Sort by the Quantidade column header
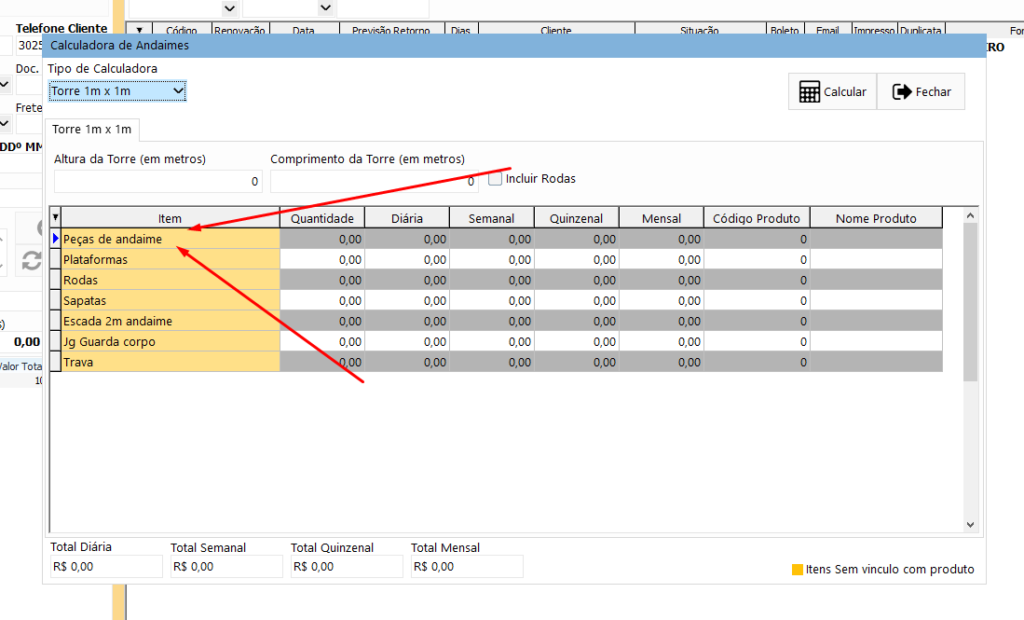This screenshot has height=620, width=1024. 322,218
